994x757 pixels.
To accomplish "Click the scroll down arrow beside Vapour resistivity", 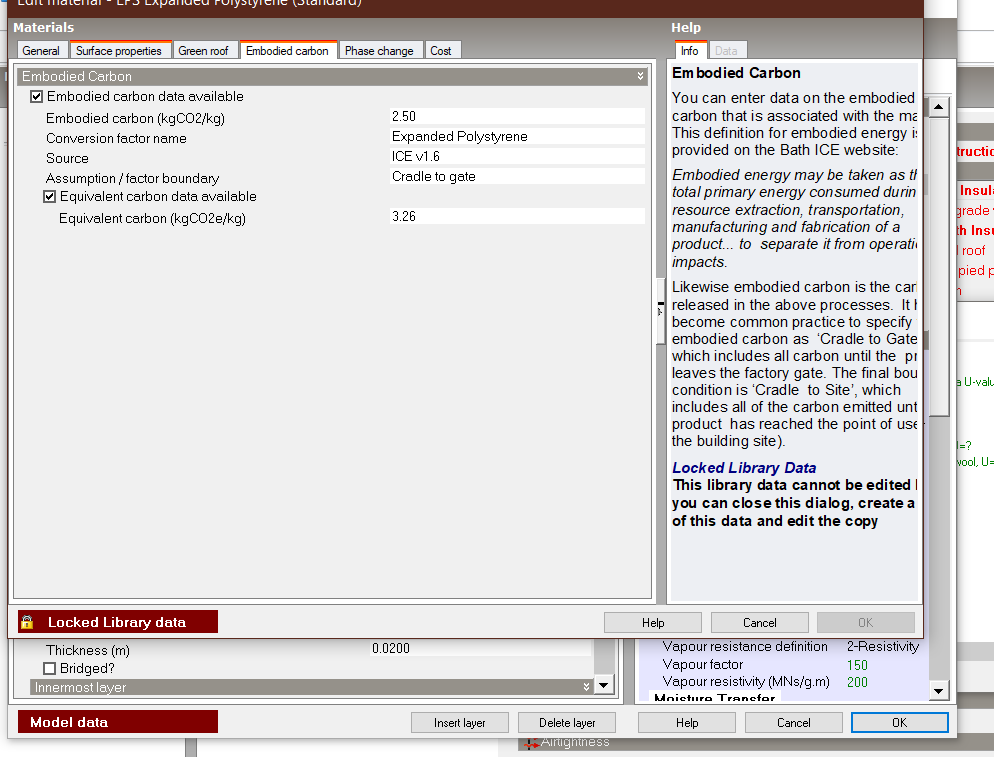I will pos(938,691).
